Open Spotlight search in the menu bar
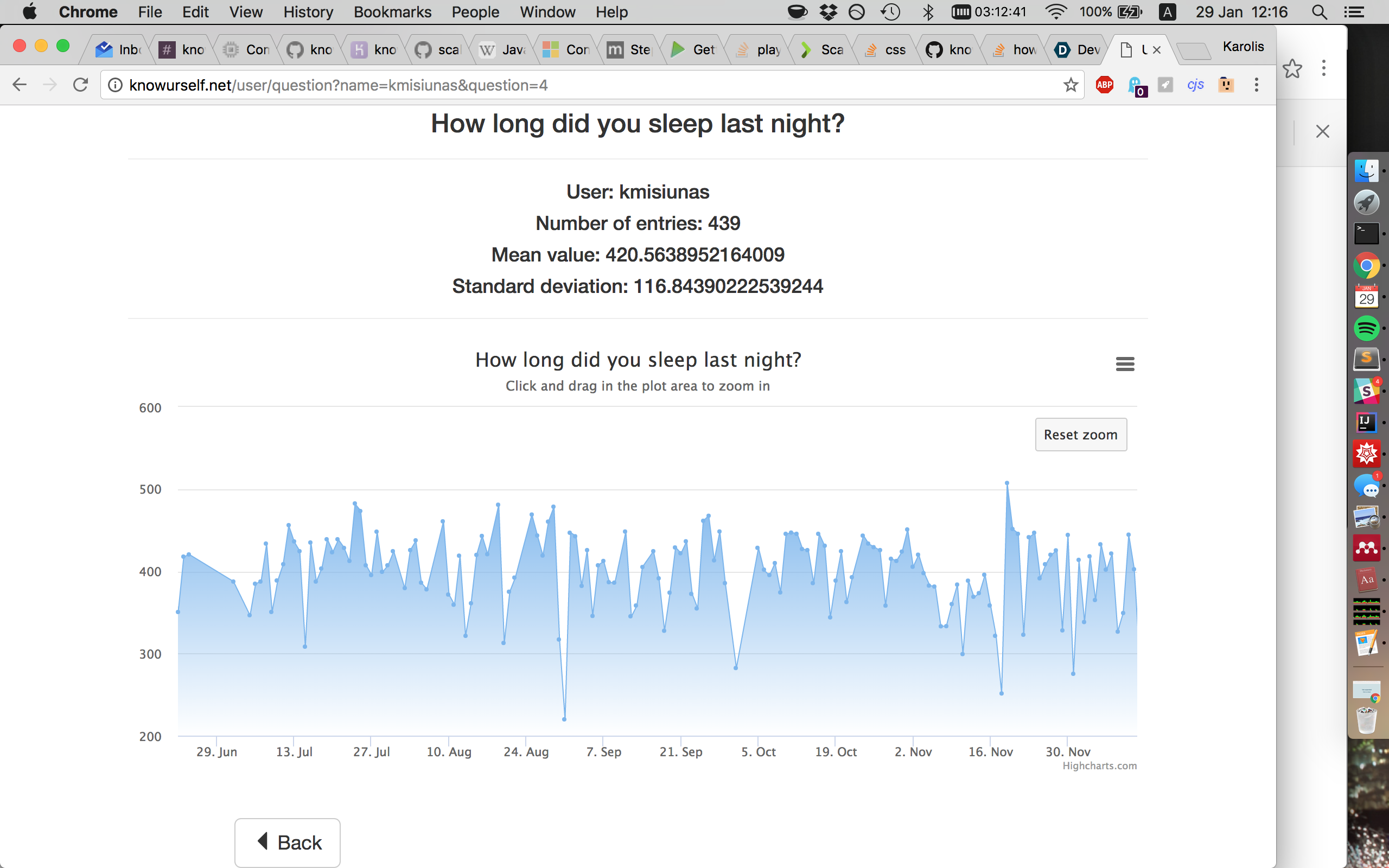The width and height of the screenshot is (1389, 868). tap(1319, 12)
